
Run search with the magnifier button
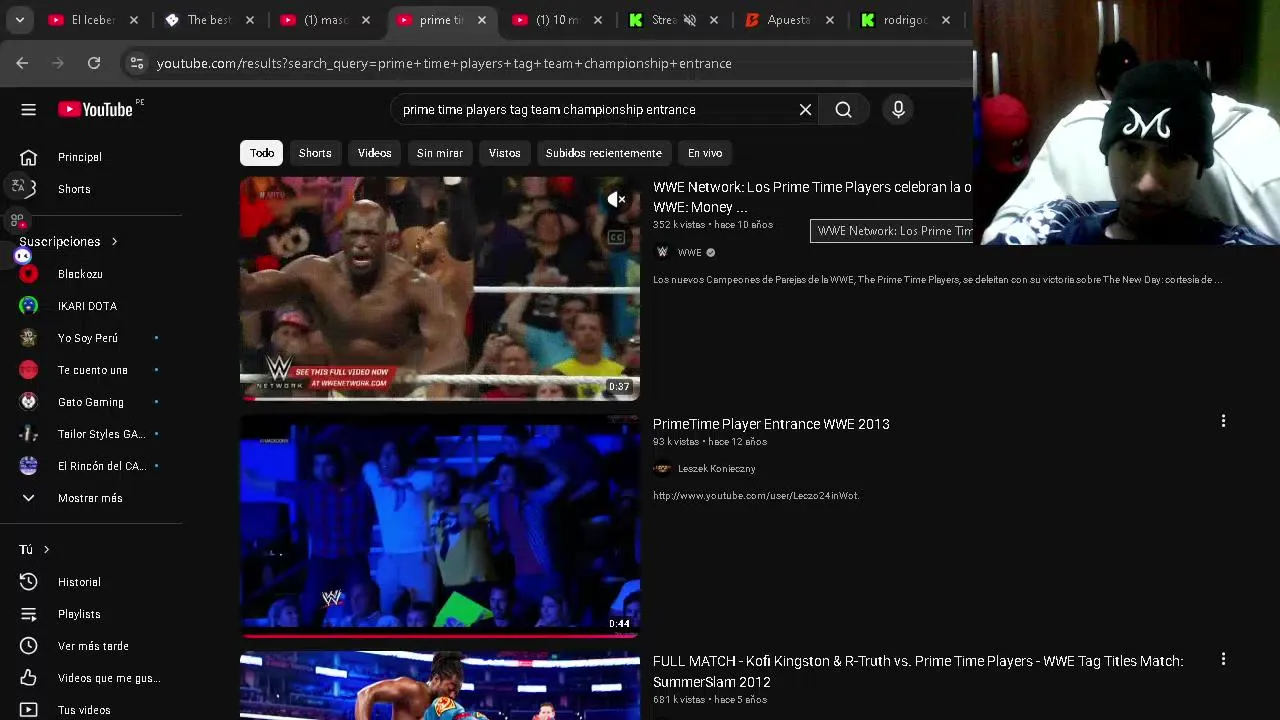(x=843, y=110)
